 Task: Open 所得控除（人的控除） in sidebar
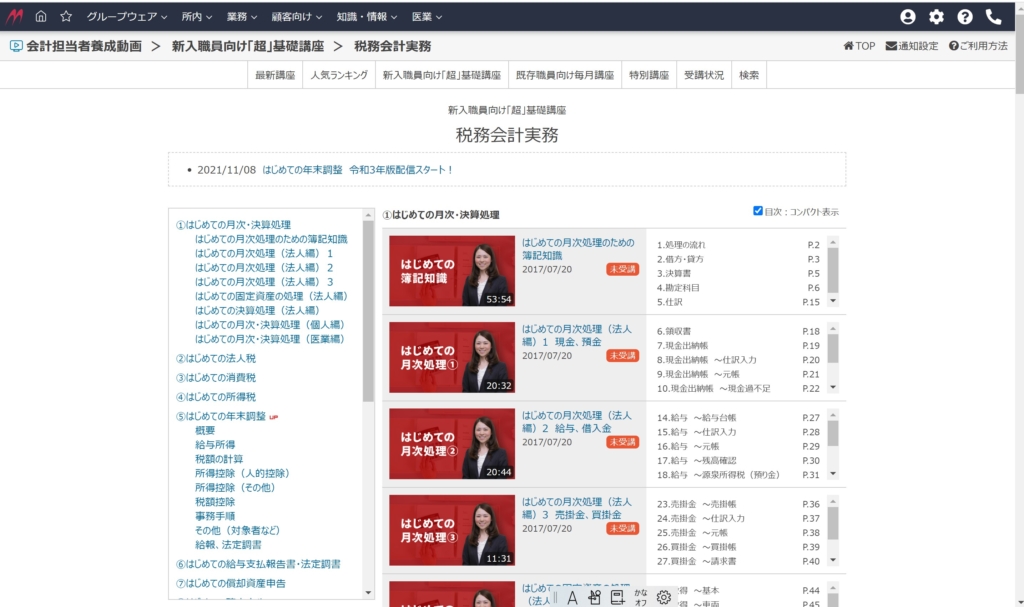pos(242,473)
